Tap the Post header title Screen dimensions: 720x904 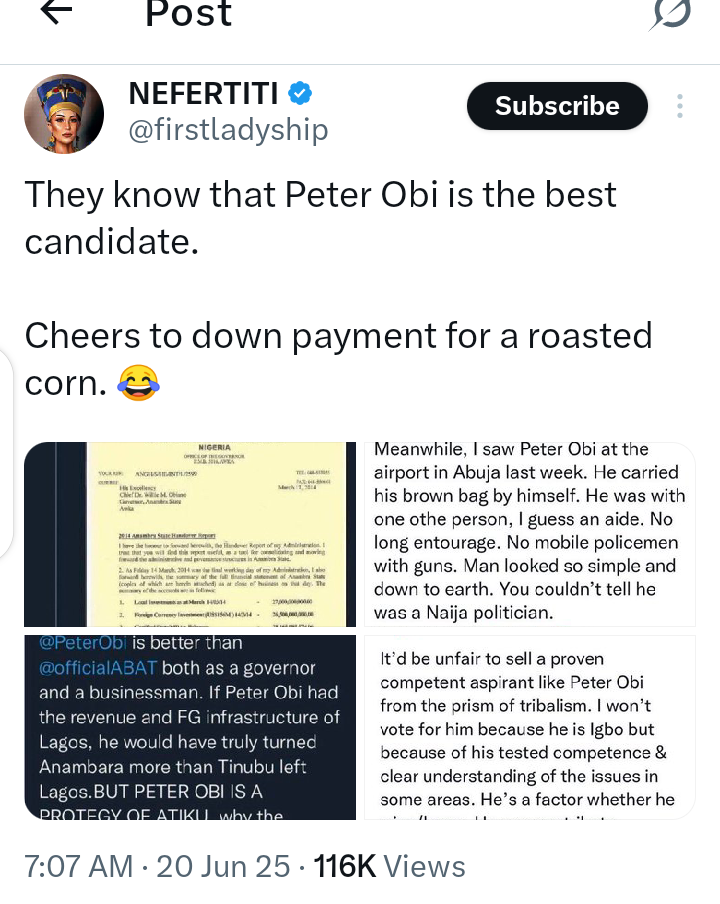coord(189,14)
